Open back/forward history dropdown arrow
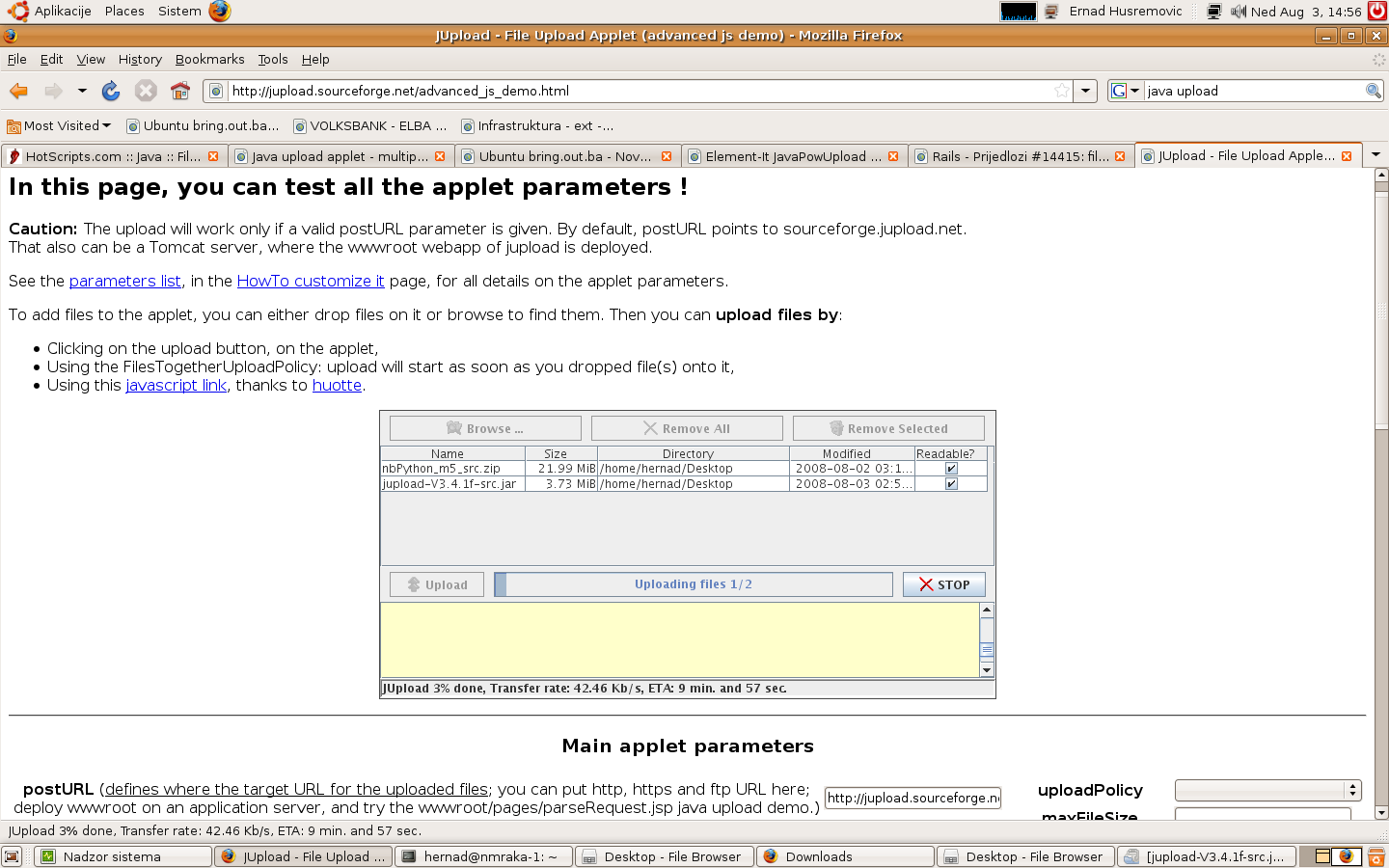This screenshot has width=1389, height=868. 82,91
